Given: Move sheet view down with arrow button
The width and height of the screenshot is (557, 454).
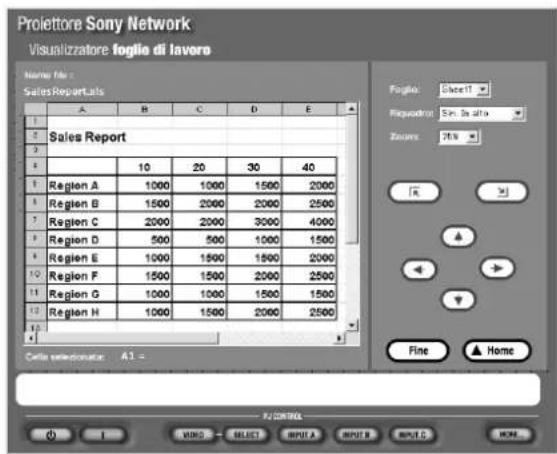Looking at the screenshot, I should pyautogui.click(x=458, y=300).
